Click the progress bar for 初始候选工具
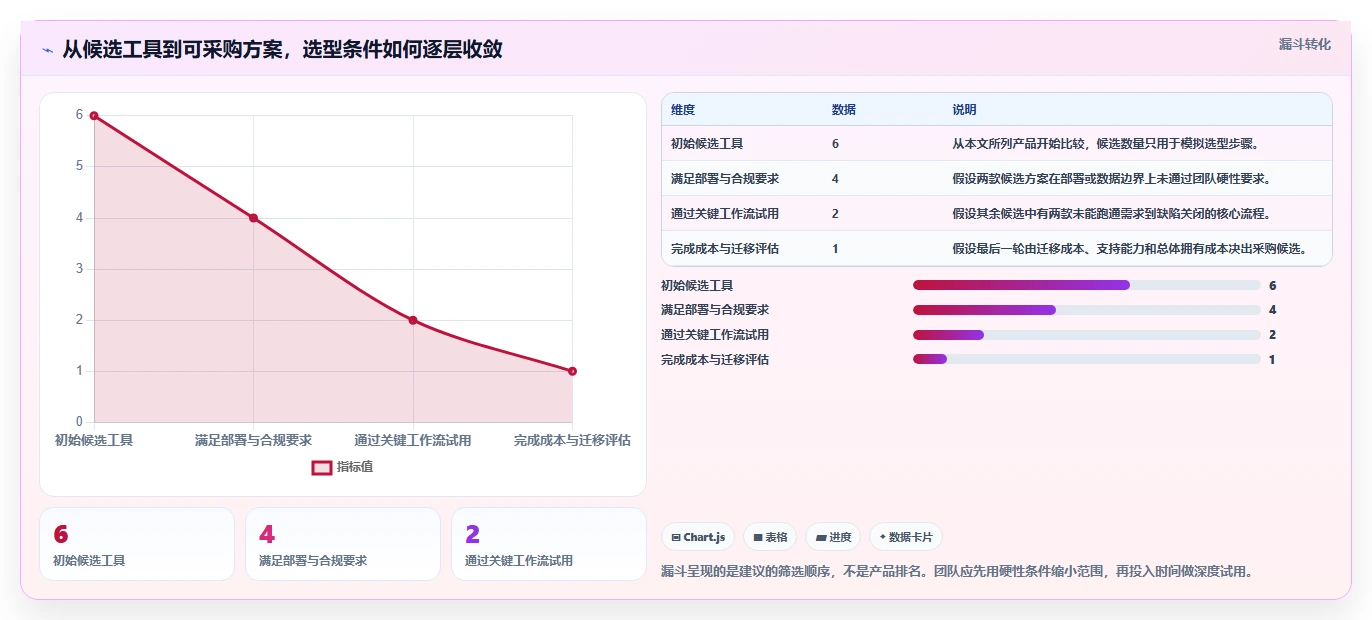The image size is (1372, 620). [x=1086, y=285]
